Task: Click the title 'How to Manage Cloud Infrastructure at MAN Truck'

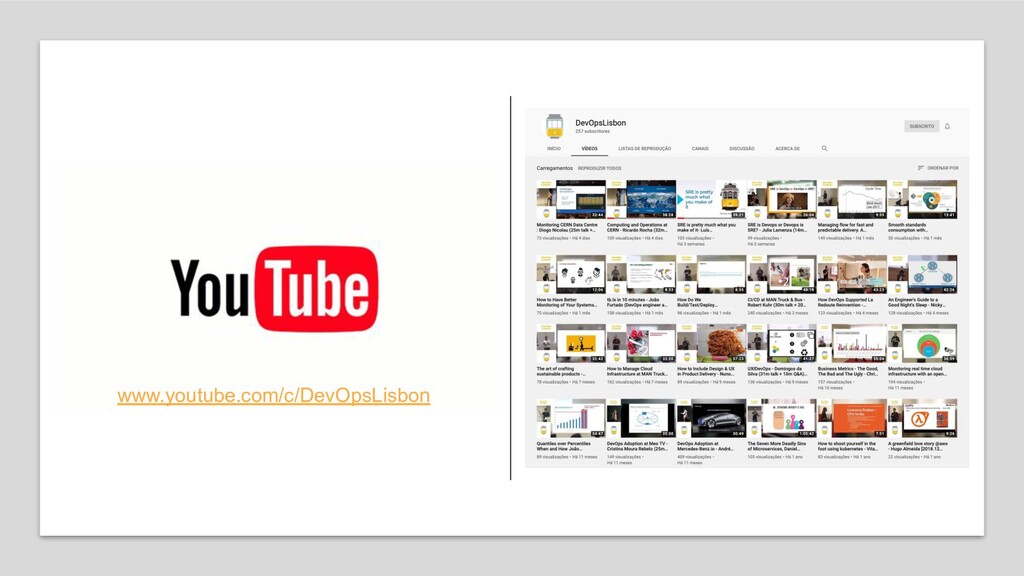Action: click(637, 372)
